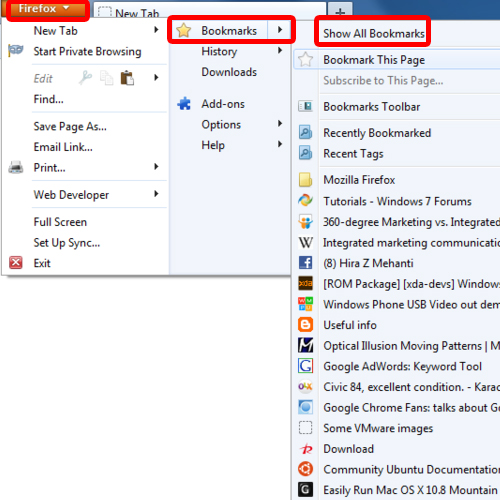Screen dimensions: 500x500
Task: Open the 360-degree Marketing bookmark
Action: [411, 222]
